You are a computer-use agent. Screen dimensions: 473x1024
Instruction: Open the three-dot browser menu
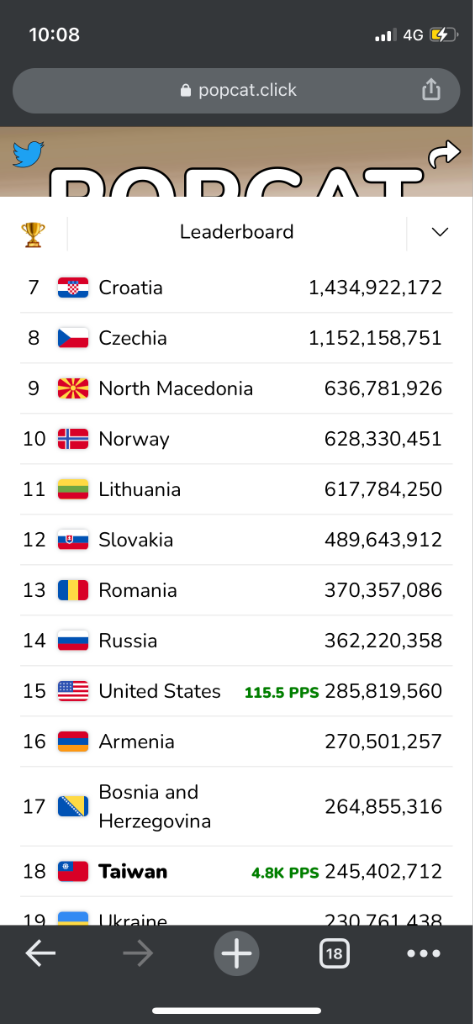pos(424,954)
